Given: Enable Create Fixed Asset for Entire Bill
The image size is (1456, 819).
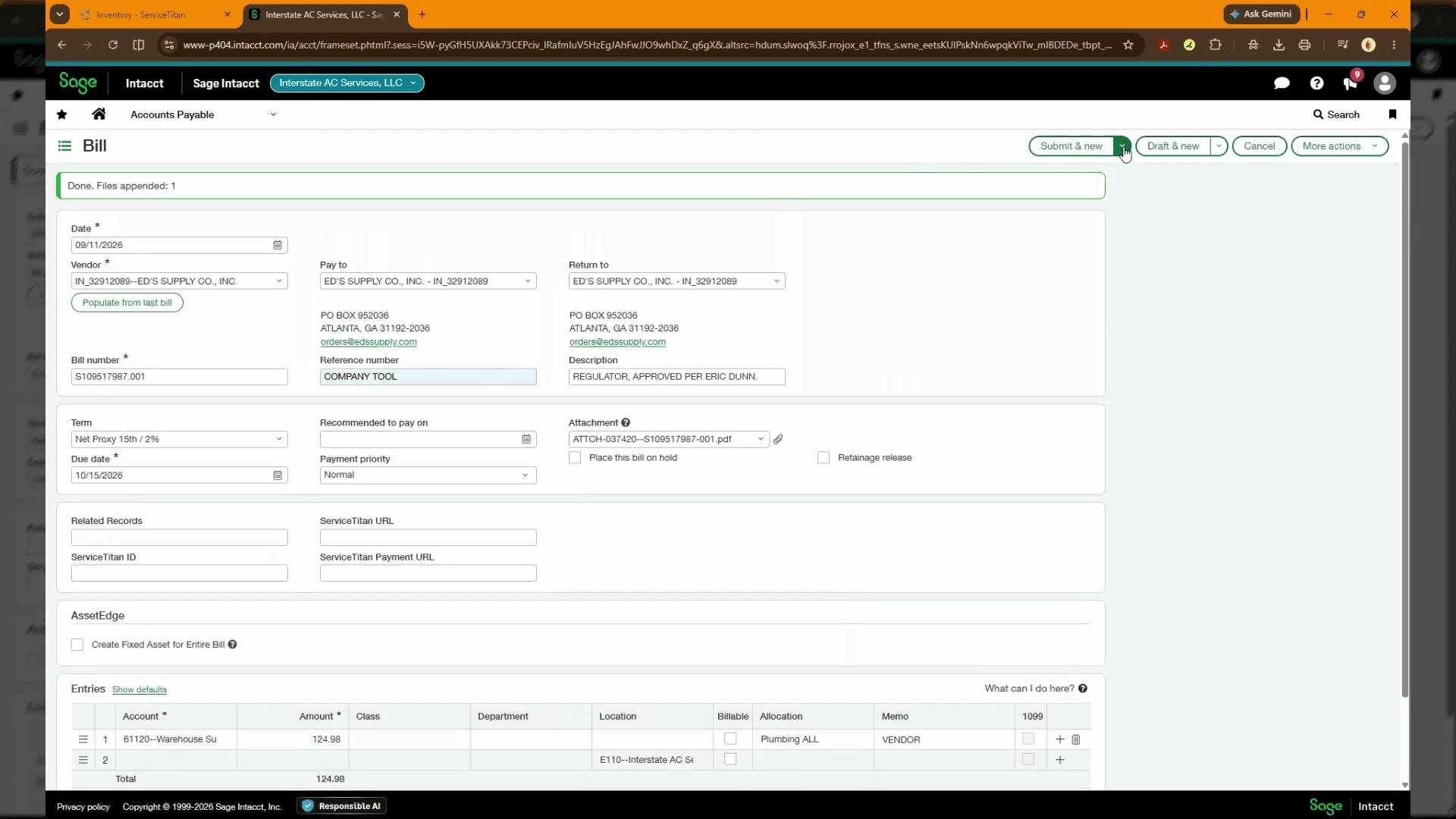Looking at the screenshot, I should 77,645.
